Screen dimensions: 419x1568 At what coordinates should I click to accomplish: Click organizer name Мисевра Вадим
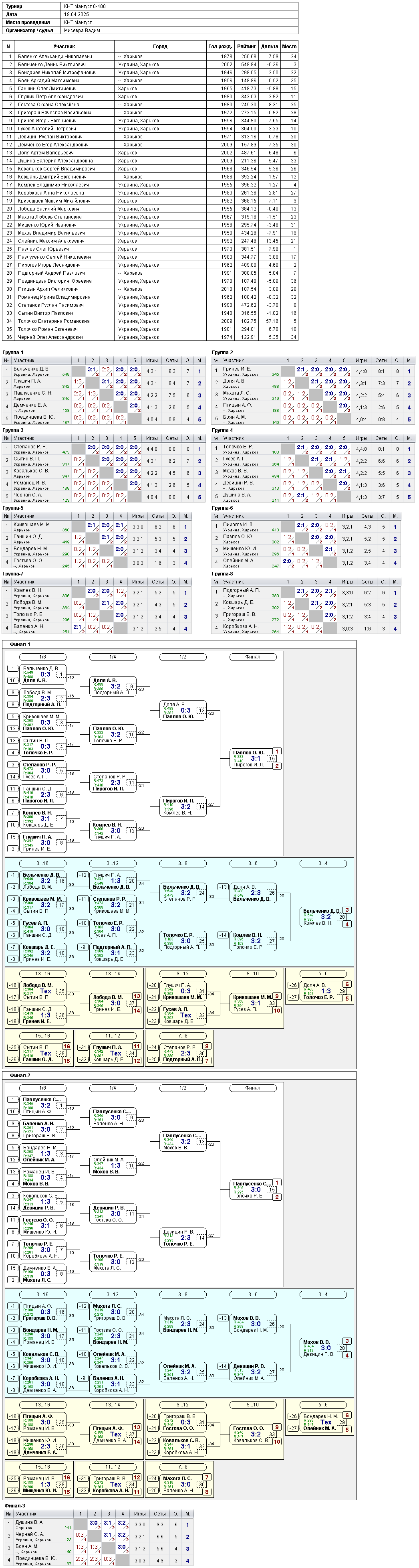pos(82,30)
